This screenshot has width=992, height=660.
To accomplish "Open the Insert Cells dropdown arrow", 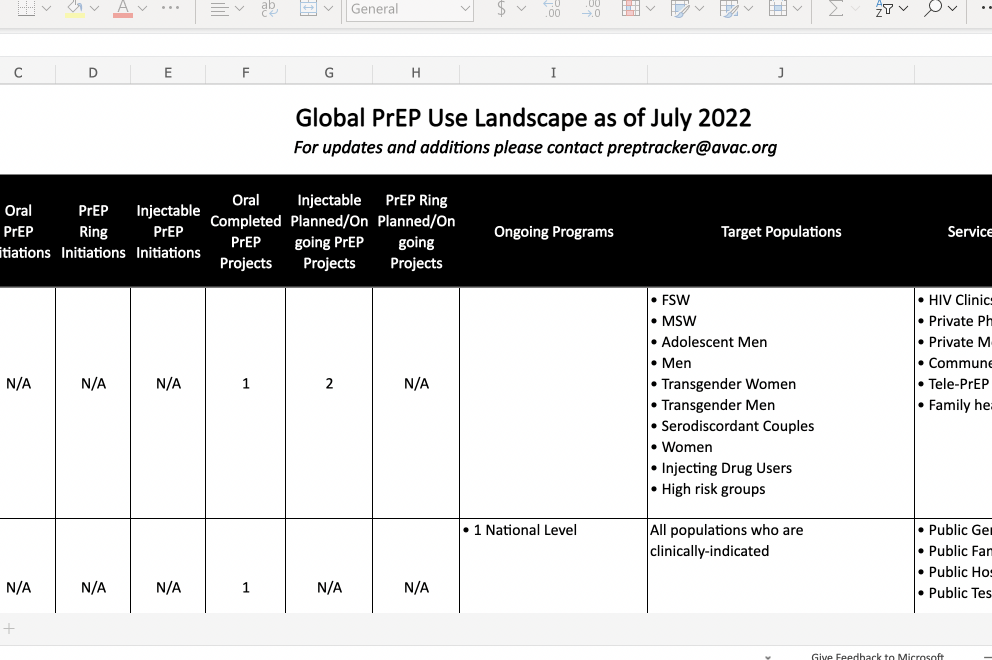I will [x=797, y=8].
